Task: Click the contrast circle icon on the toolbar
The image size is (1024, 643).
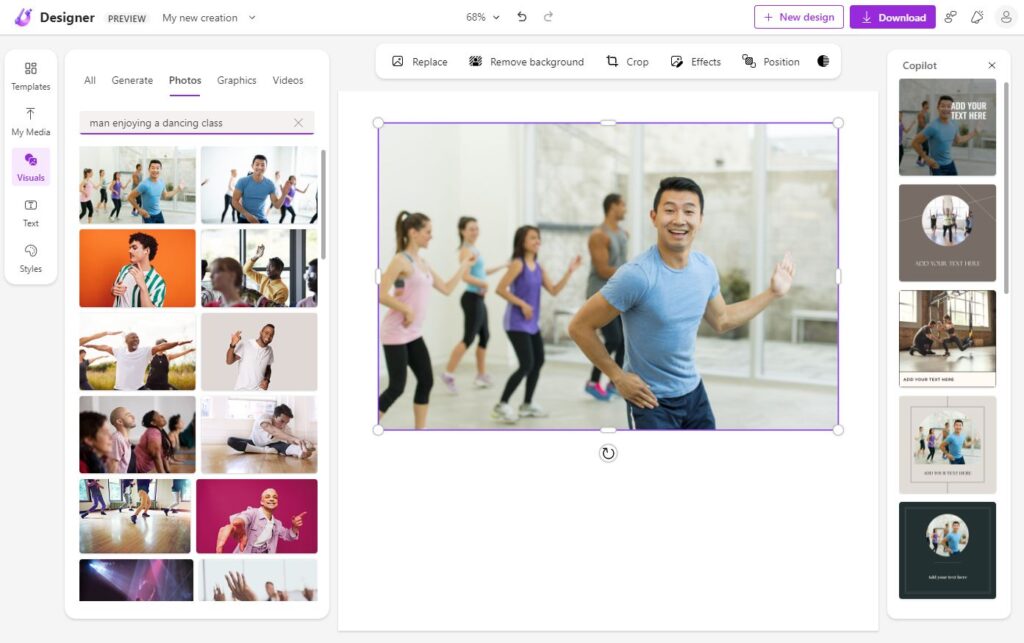Action: click(823, 61)
